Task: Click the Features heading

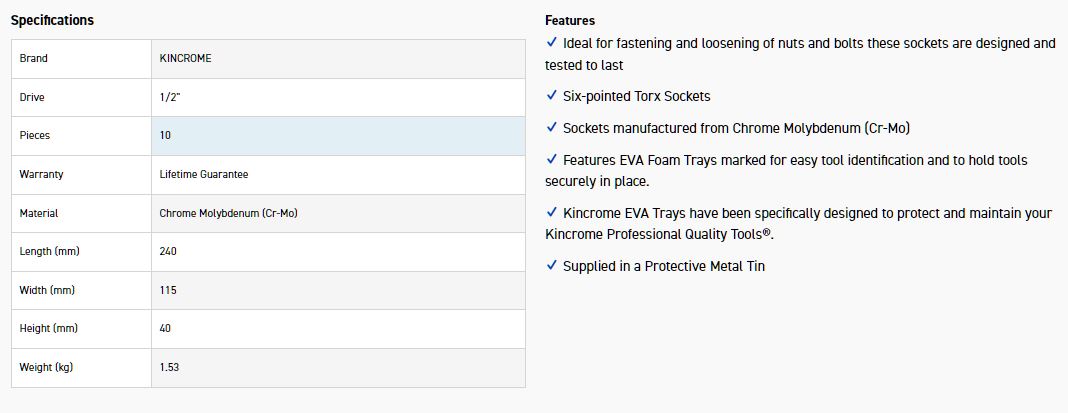Action: [570, 20]
